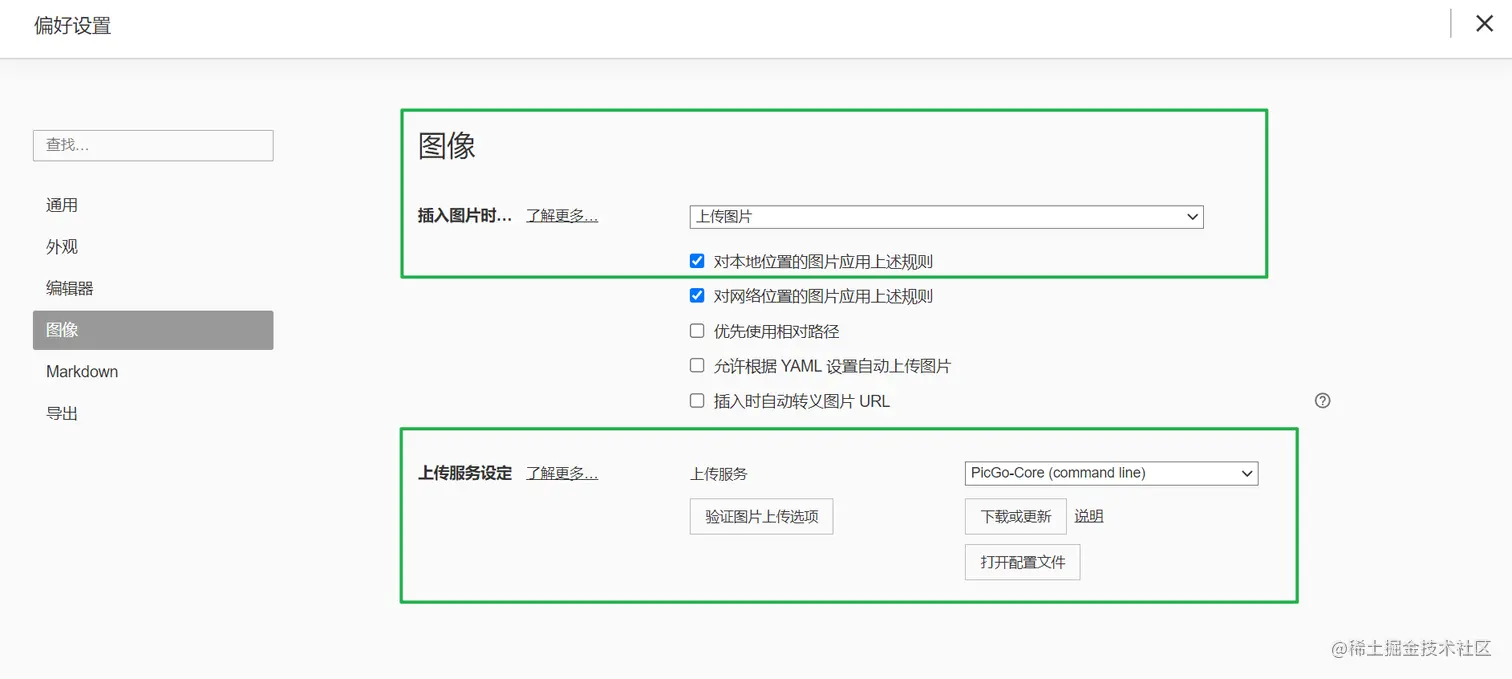This screenshot has height=679, width=1512.
Task: Click the 打开配置文件 button
Action: (1022, 562)
